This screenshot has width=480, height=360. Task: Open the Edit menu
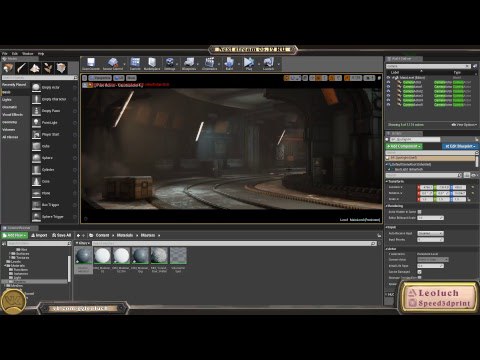(15, 53)
